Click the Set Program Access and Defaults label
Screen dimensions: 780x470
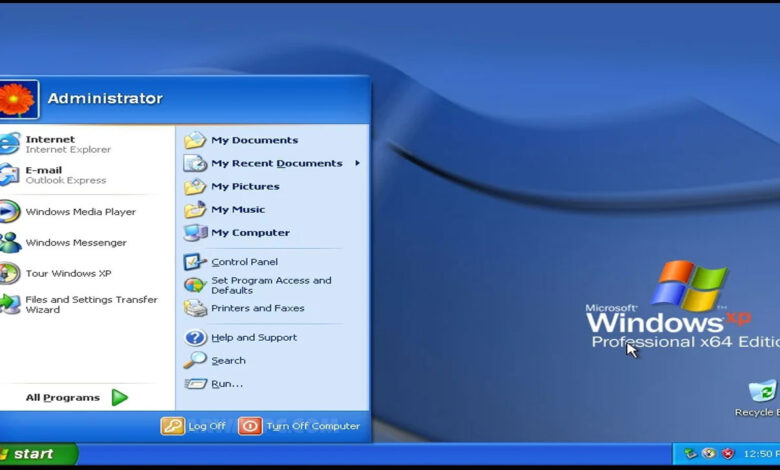272,285
